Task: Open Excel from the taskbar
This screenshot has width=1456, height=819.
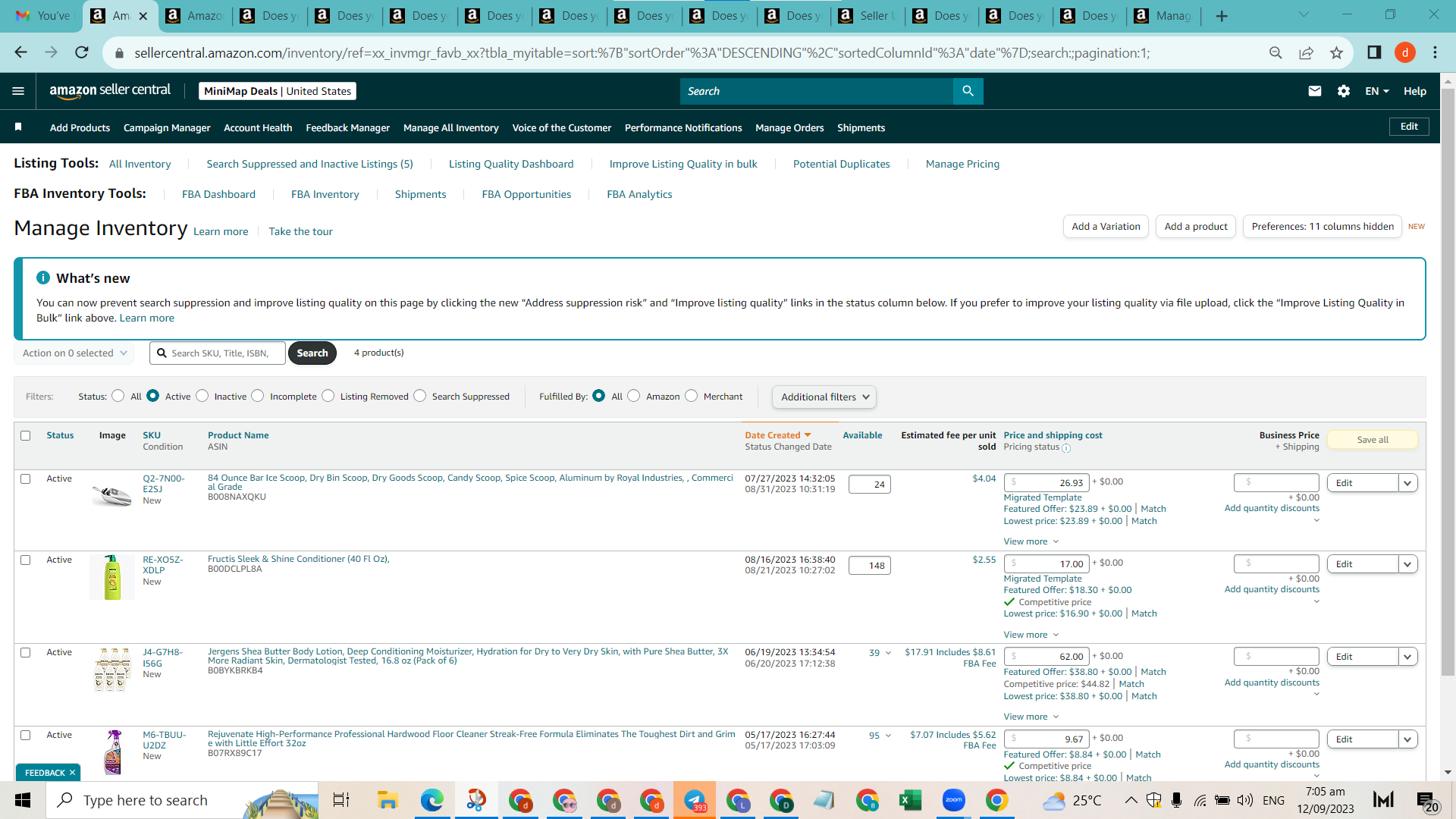Action: point(910,800)
